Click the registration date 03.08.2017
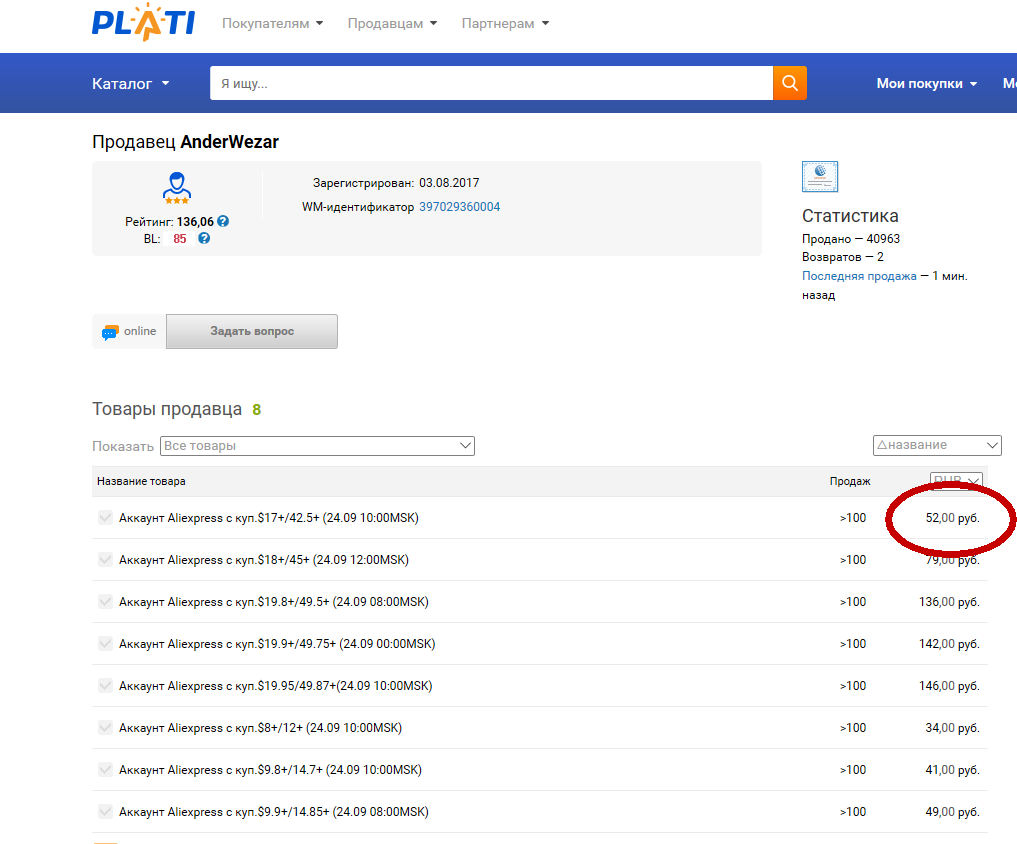1017x844 pixels. tap(449, 183)
